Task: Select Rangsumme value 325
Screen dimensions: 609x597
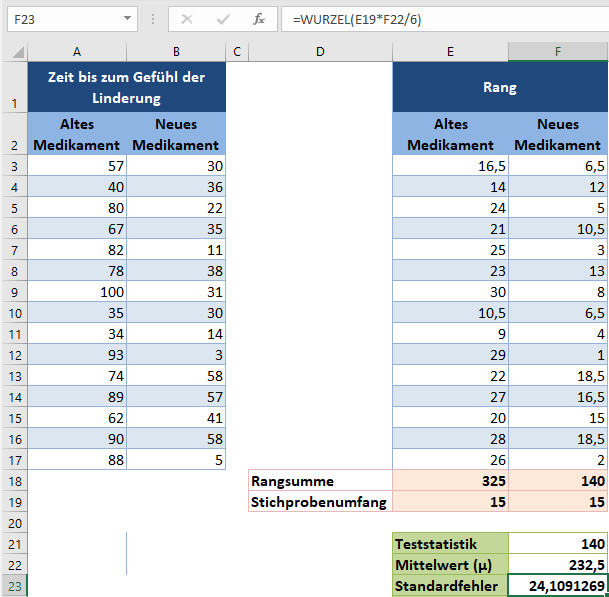Action: point(451,480)
